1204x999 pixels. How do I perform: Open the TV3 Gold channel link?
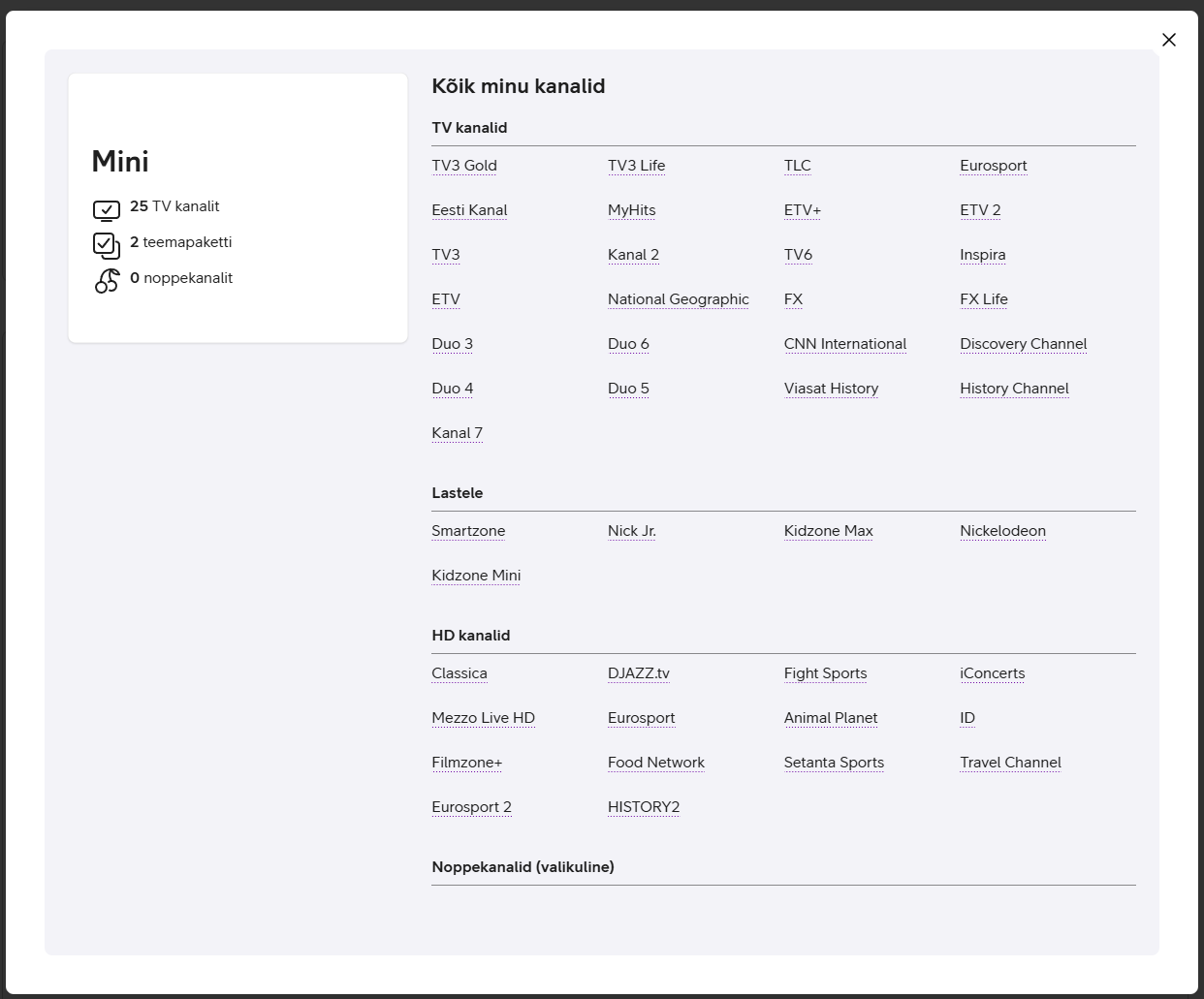[x=464, y=166]
